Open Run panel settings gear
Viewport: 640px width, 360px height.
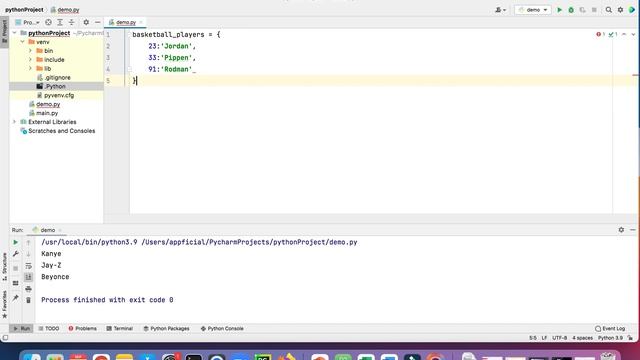pyautogui.click(x=621, y=230)
